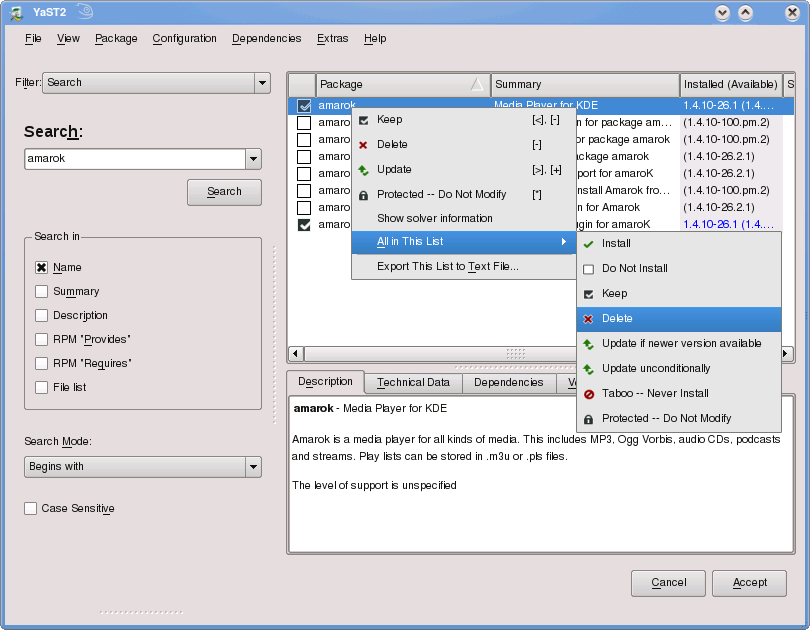The image size is (810, 630).
Task: Toggle status box of package with 'n for Amarok' summary
Action: point(304,208)
